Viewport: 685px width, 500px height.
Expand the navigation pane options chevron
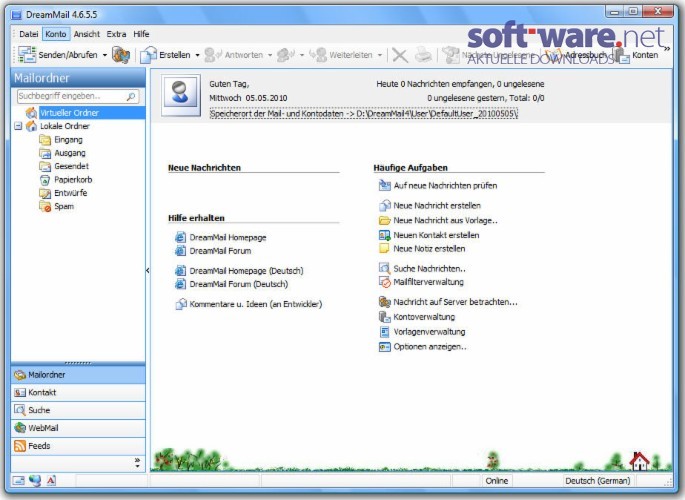tap(137, 463)
